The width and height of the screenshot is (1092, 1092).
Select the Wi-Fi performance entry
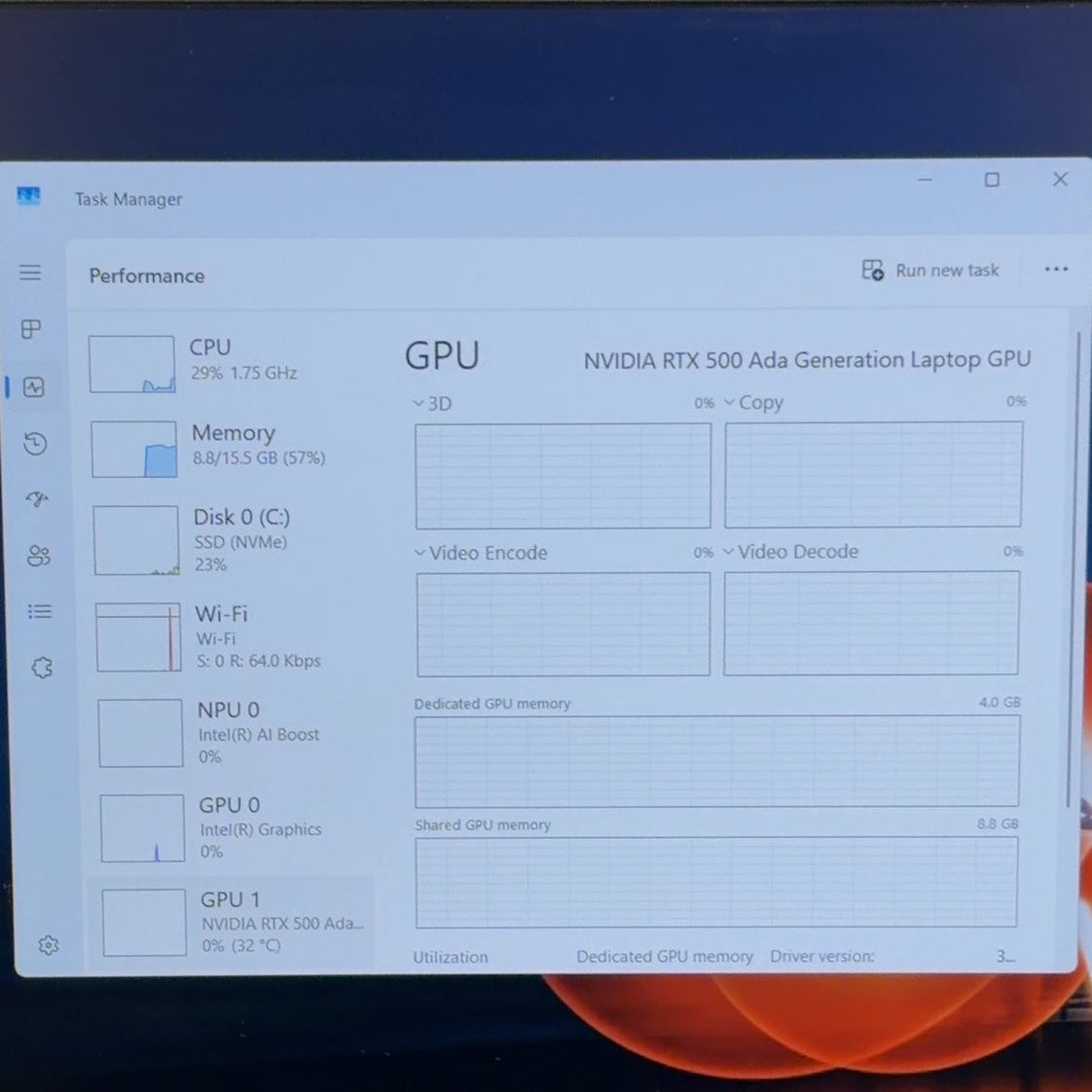[x=234, y=637]
